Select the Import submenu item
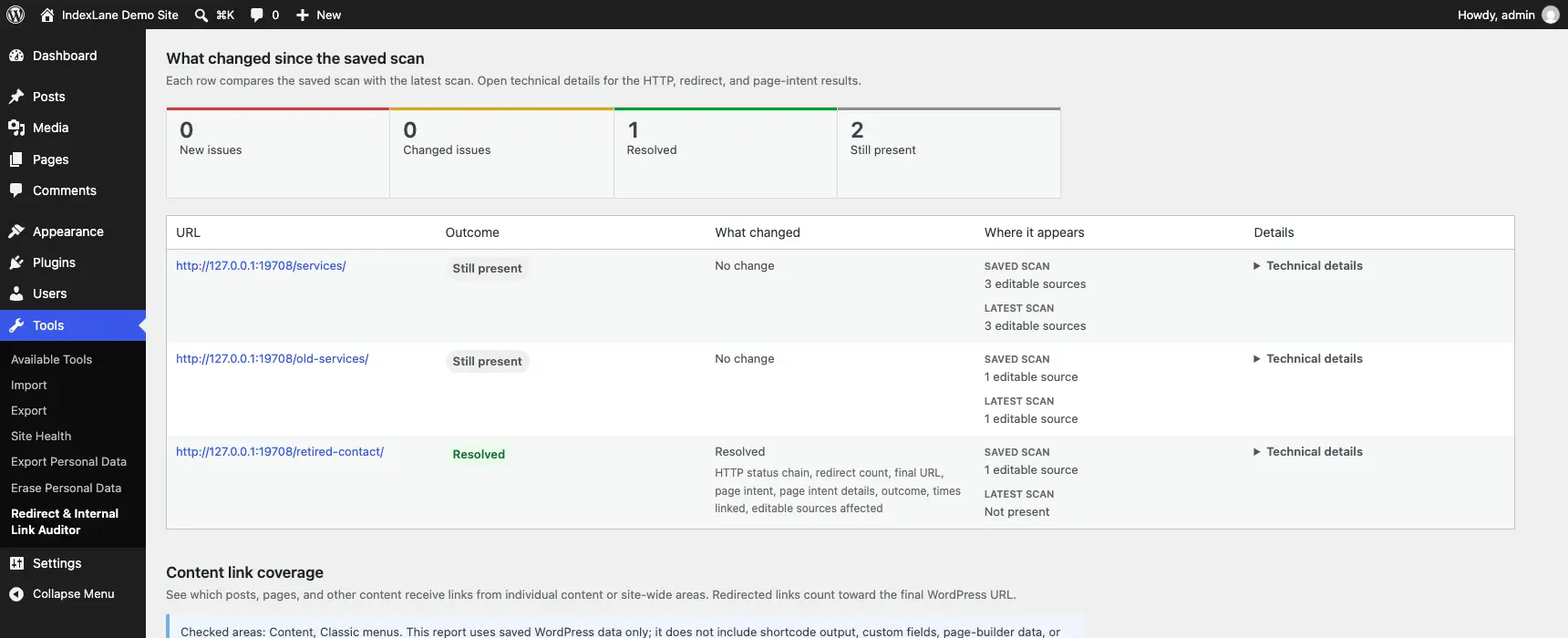The height and width of the screenshot is (638, 1568). [29, 386]
